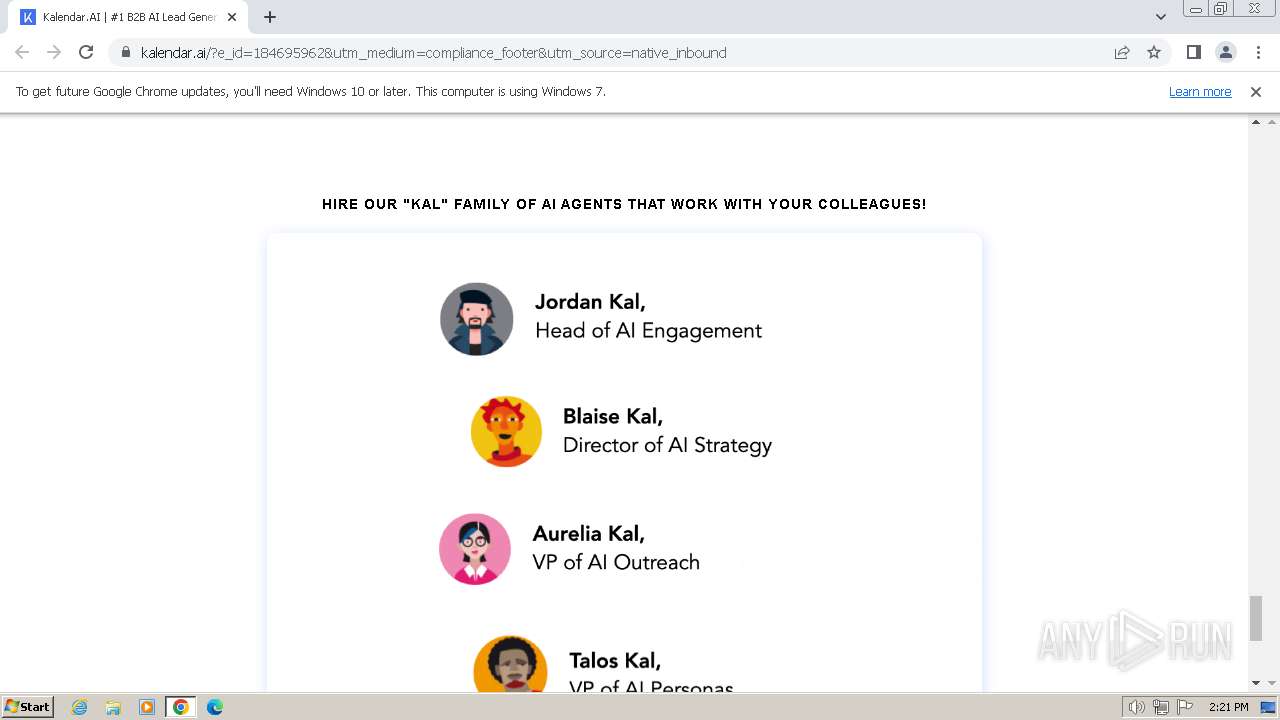Restore down the Chrome window

click(x=1221, y=9)
